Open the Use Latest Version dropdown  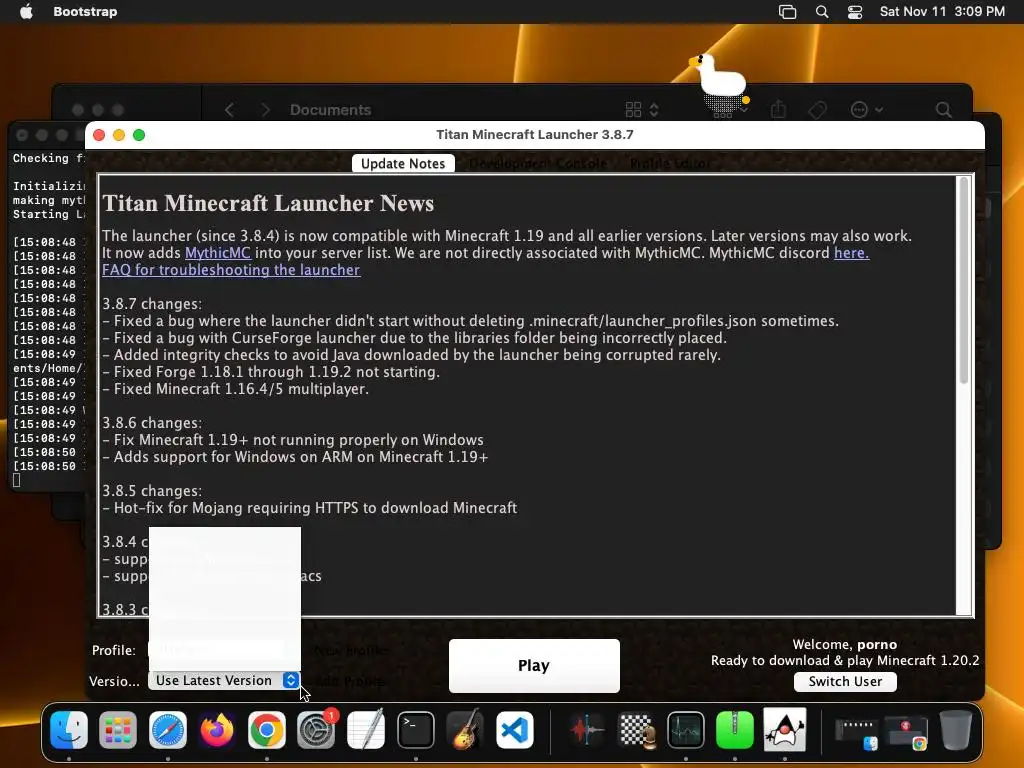224,680
